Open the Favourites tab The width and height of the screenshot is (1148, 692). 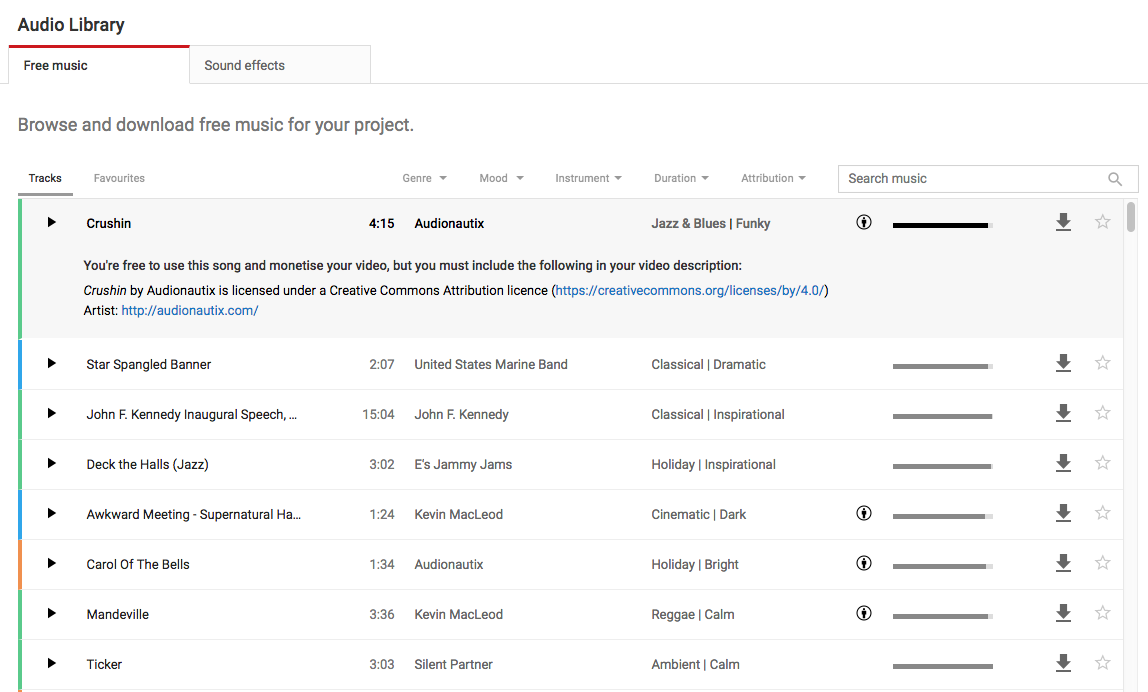point(119,178)
